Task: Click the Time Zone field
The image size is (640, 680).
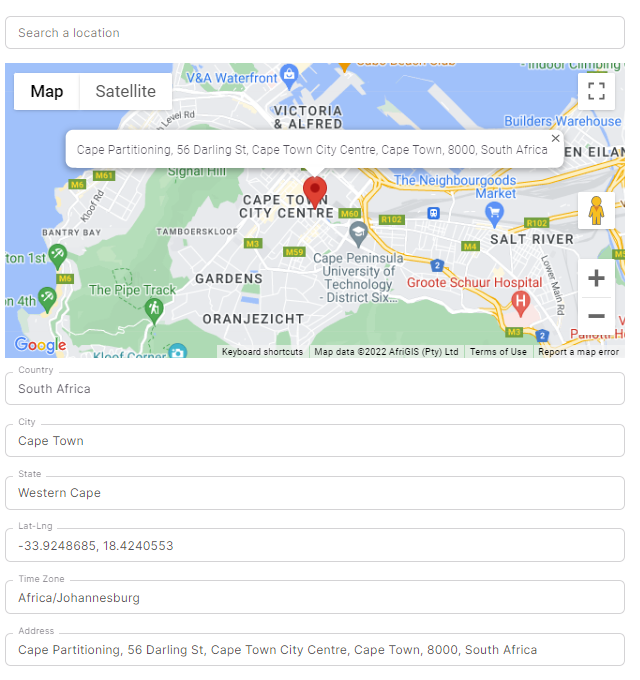Action: click(315, 597)
